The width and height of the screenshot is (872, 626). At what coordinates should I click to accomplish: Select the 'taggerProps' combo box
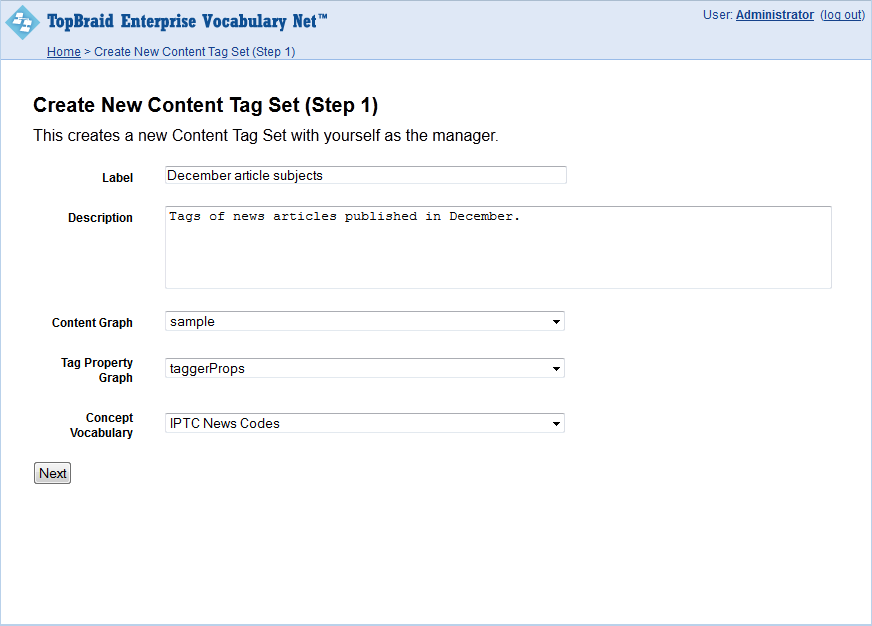[365, 368]
